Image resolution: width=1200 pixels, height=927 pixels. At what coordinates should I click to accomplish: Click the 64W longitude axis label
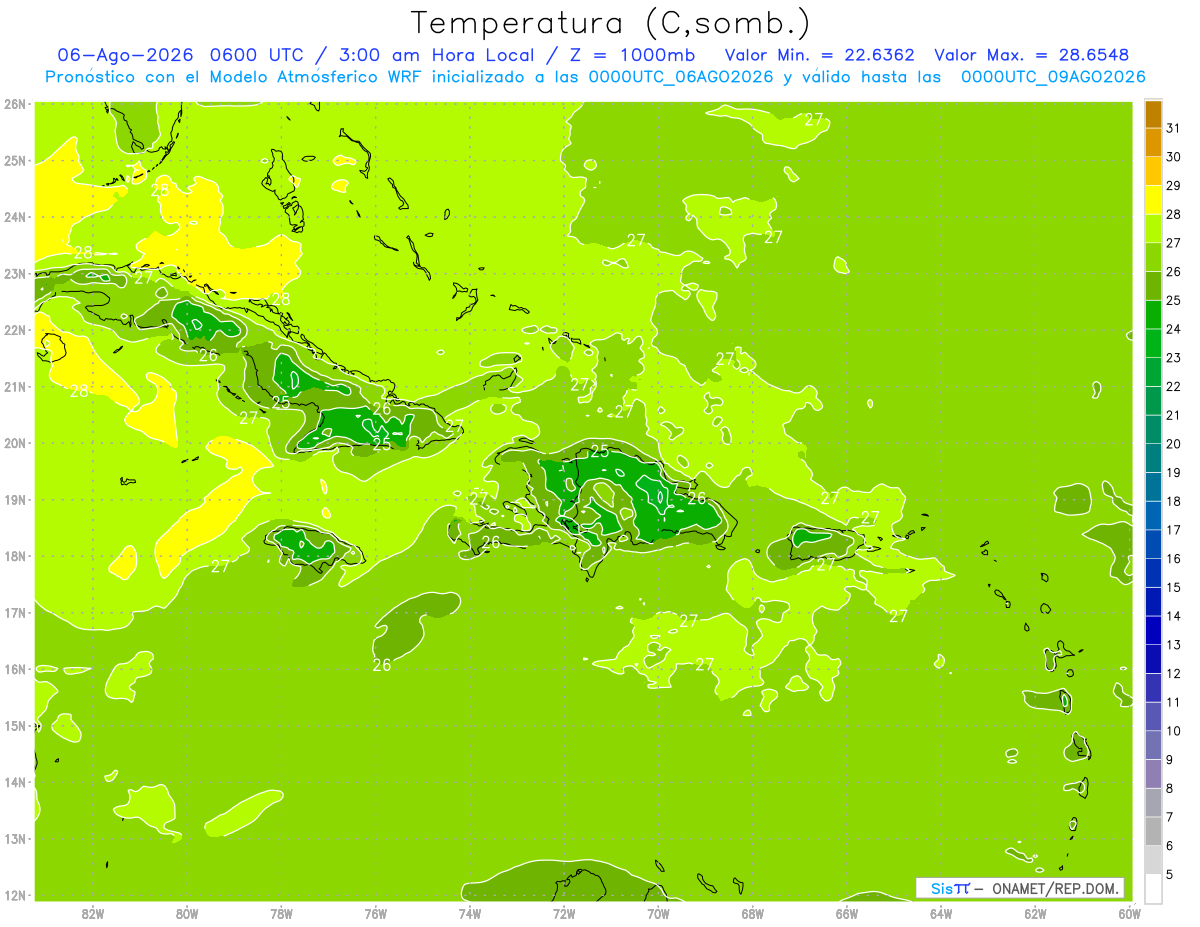[941, 913]
